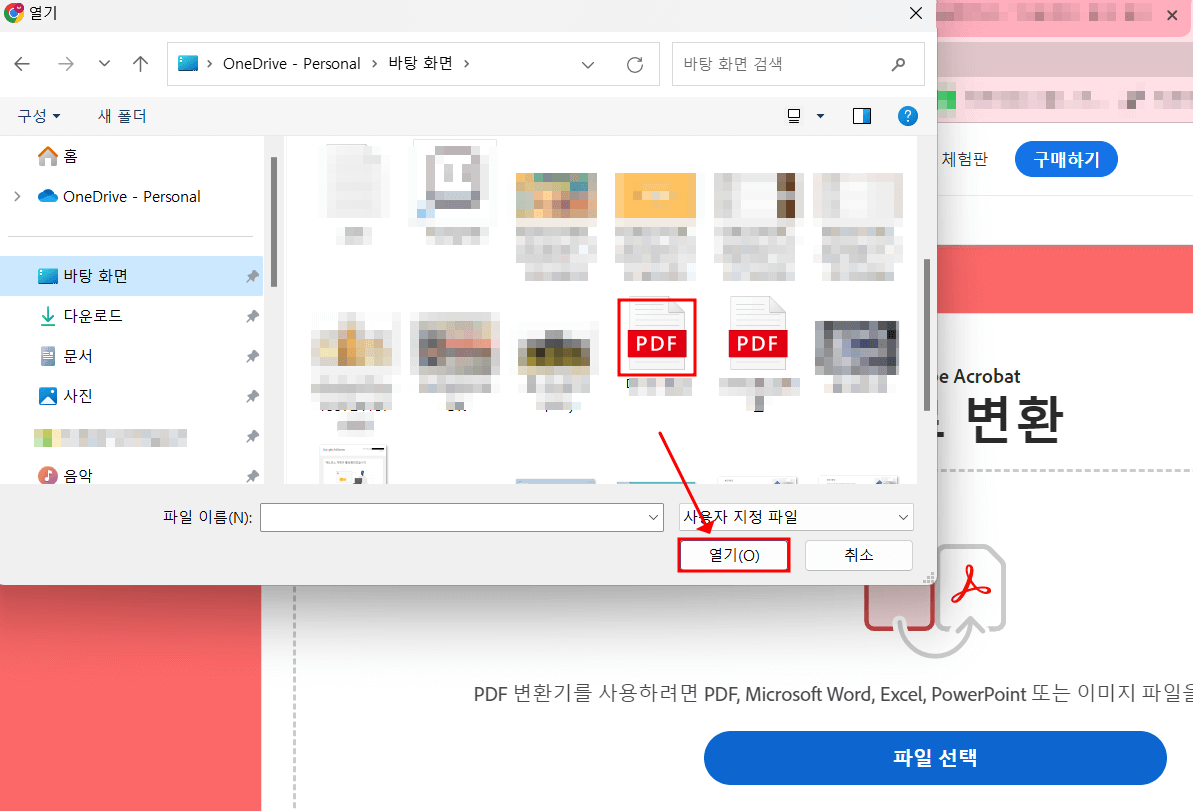
Task: Select the highlighted PDF file thumbnail
Action: click(656, 338)
